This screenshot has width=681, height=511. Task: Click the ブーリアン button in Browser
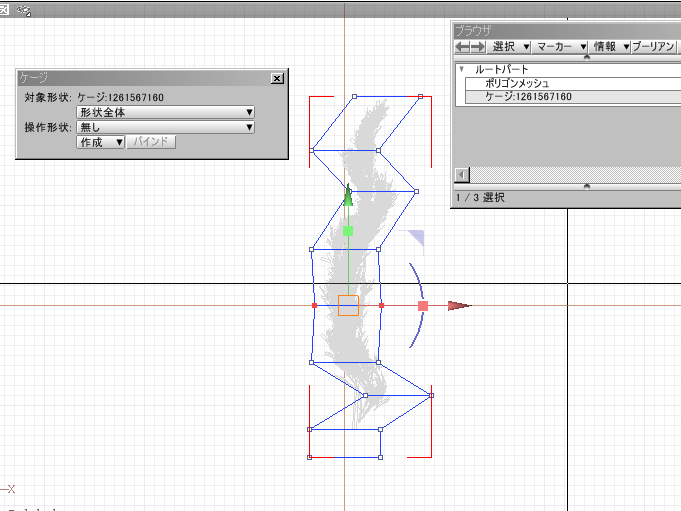[x=654, y=47]
